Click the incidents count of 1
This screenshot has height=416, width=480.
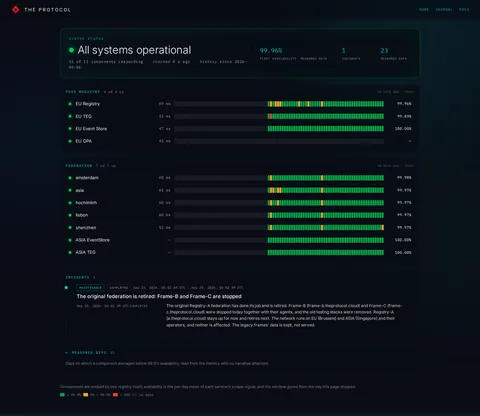(x=344, y=50)
